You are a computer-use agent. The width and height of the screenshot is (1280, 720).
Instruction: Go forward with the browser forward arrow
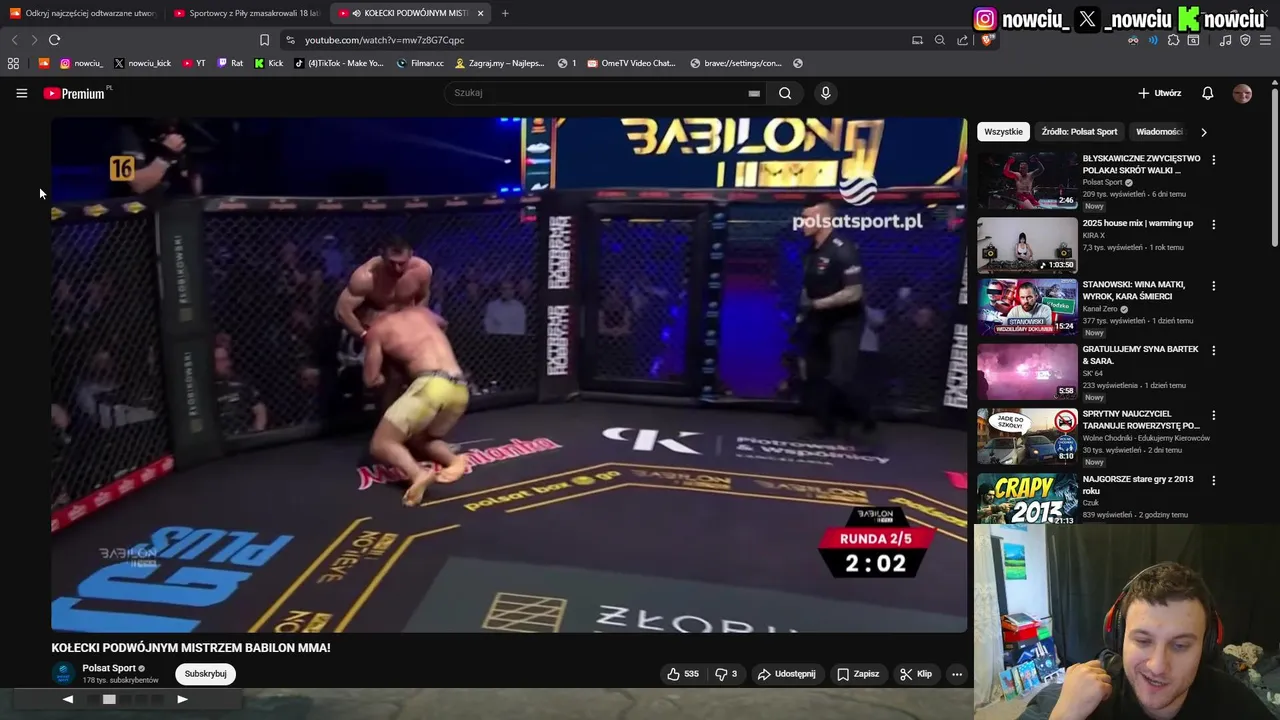pyautogui.click(x=34, y=40)
